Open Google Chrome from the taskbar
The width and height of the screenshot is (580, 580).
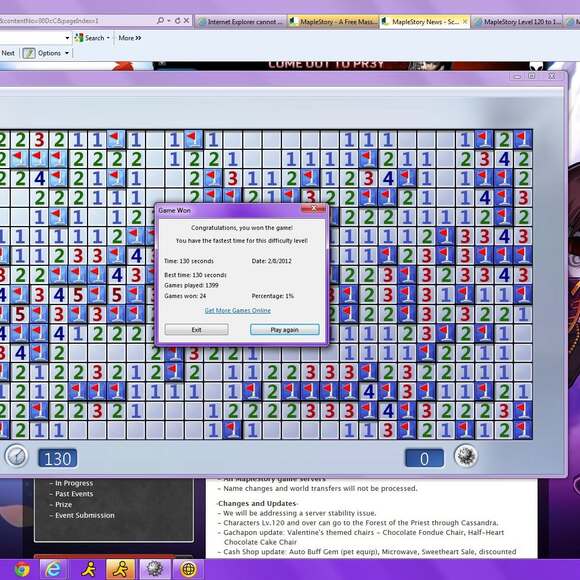22,569
